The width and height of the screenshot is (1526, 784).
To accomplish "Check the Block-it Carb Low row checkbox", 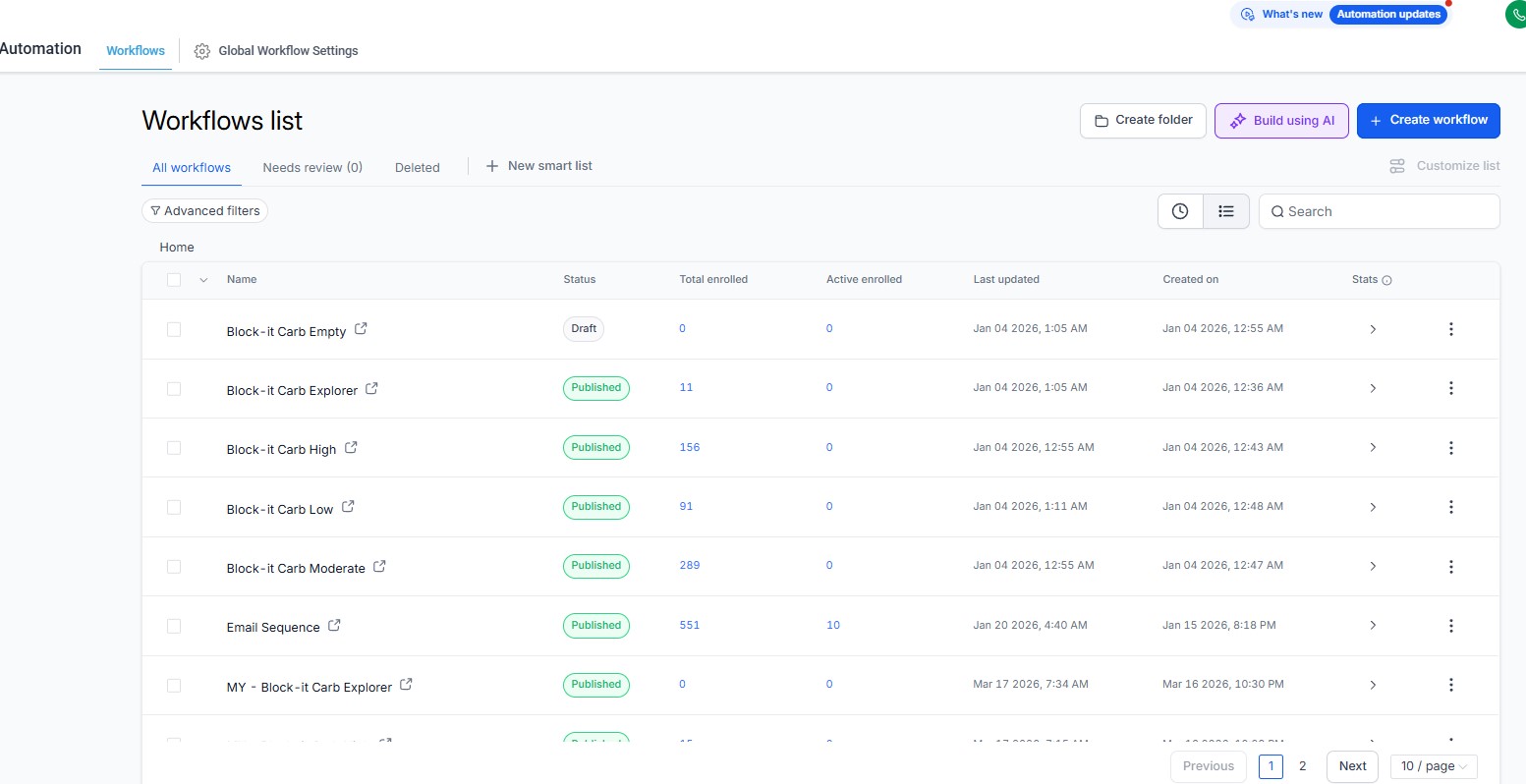I will tap(174, 507).
